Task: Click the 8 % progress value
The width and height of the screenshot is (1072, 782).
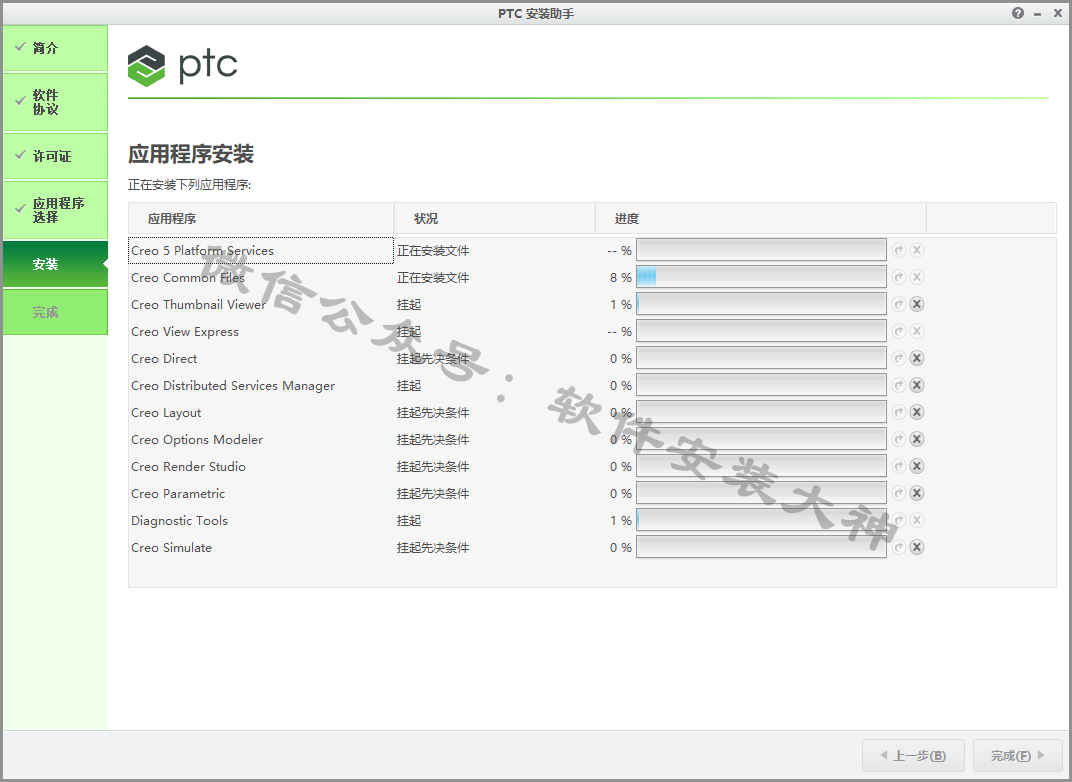Action: (621, 278)
